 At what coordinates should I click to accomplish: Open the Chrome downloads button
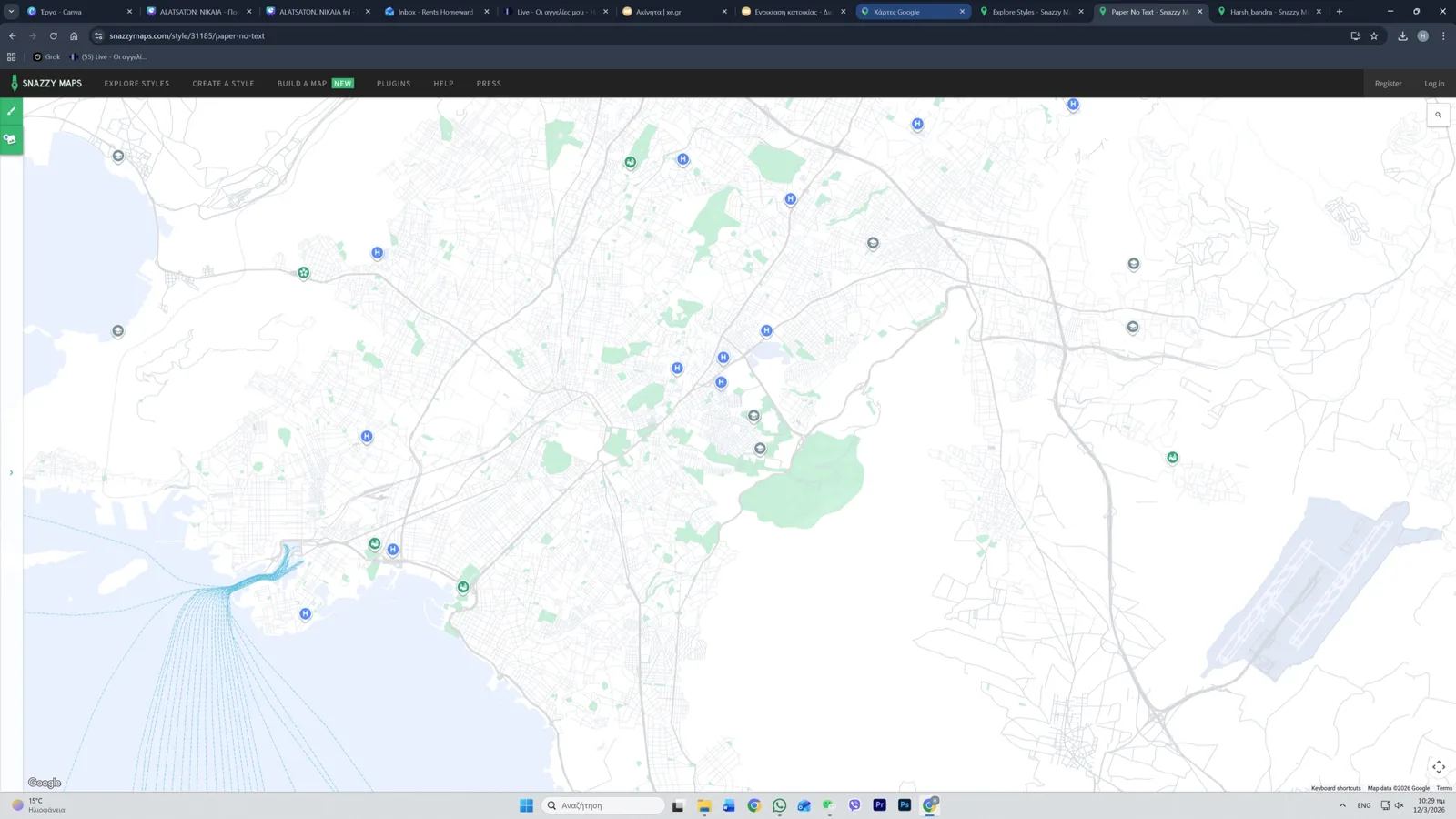[1402, 36]
